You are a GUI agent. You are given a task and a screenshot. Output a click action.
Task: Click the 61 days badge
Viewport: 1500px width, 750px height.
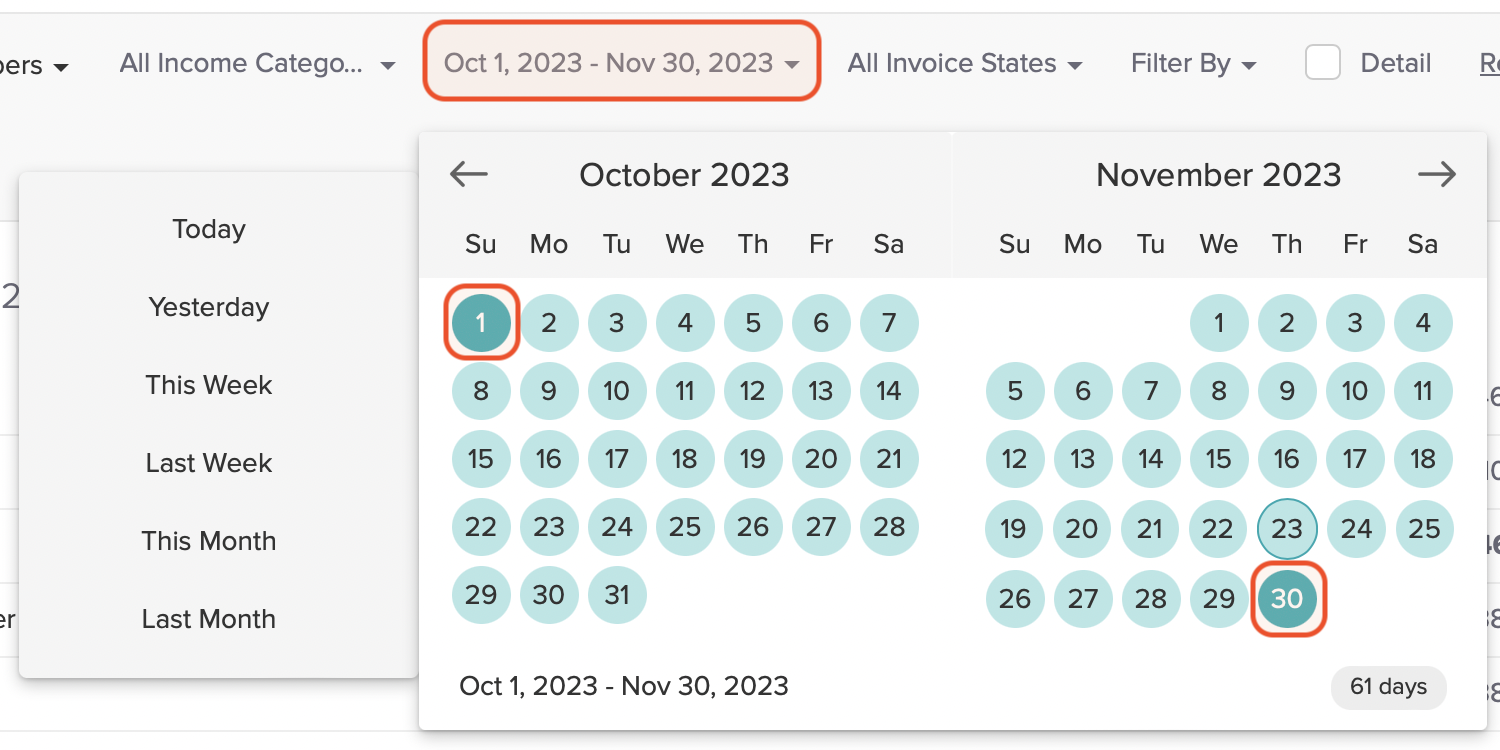[x=1388, y=687]
